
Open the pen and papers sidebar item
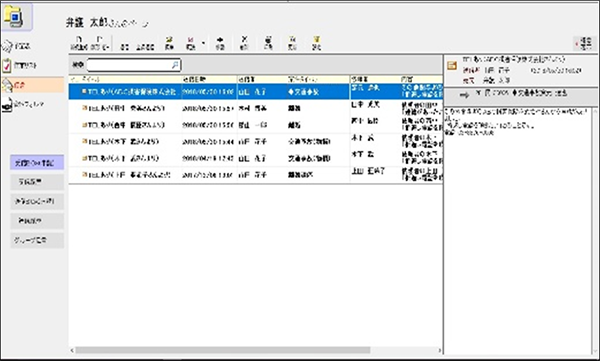(17, 46)
